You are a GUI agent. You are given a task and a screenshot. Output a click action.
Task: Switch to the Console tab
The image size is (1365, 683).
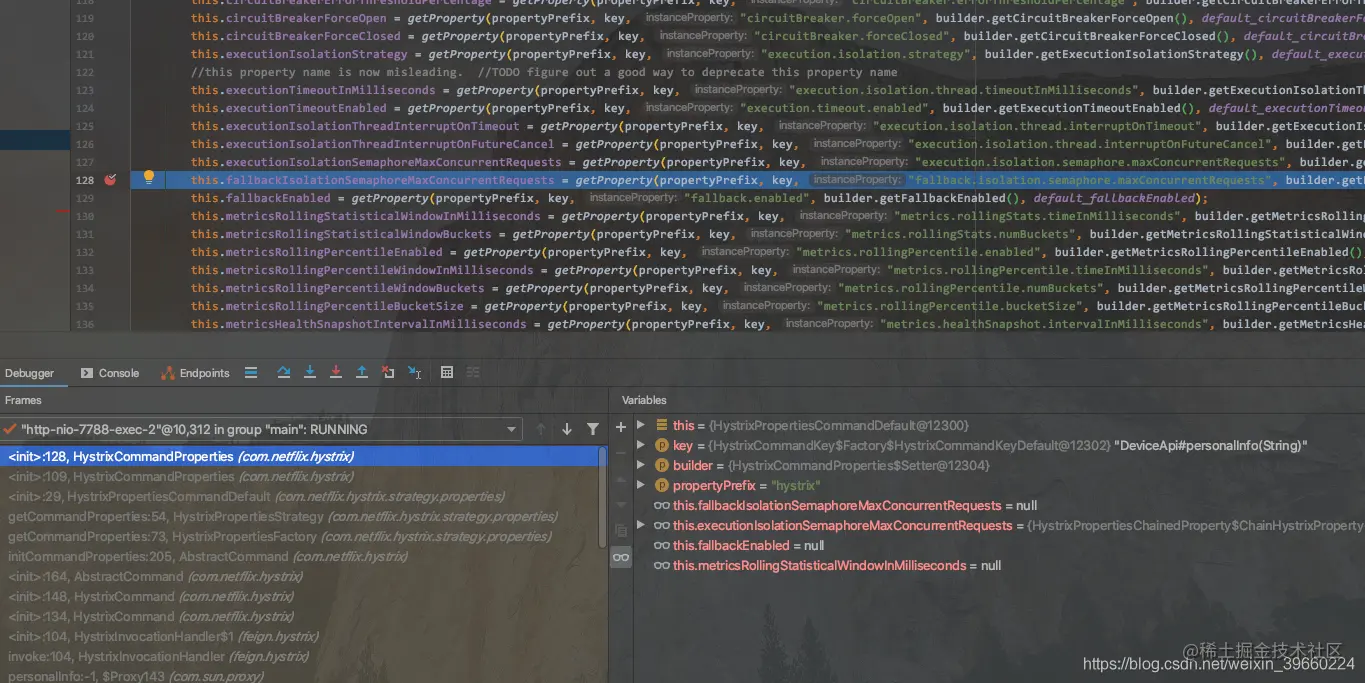(x=110, y=373)
